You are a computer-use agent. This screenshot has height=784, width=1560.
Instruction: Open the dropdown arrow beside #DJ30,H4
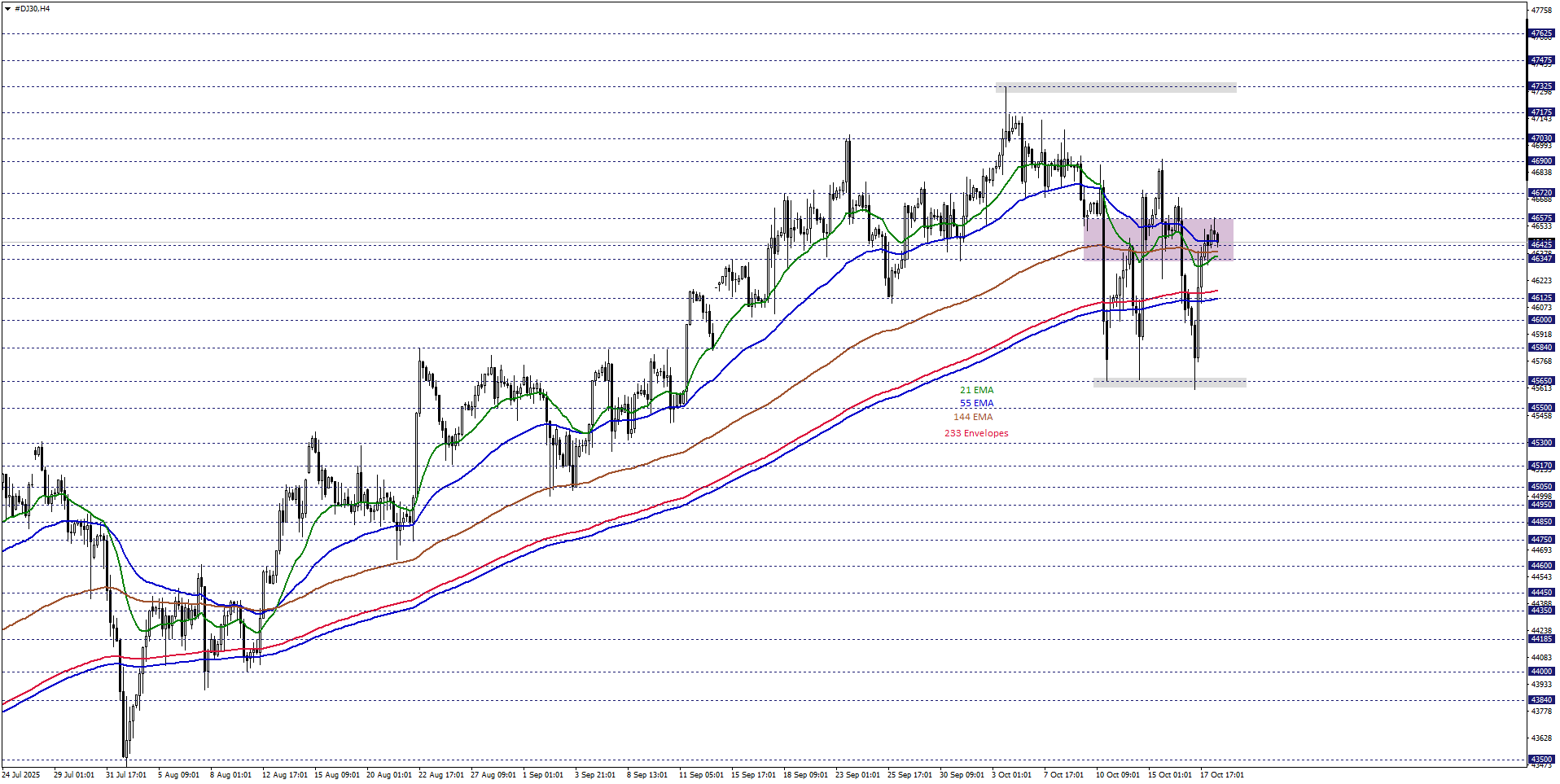[x=7, y=9]
